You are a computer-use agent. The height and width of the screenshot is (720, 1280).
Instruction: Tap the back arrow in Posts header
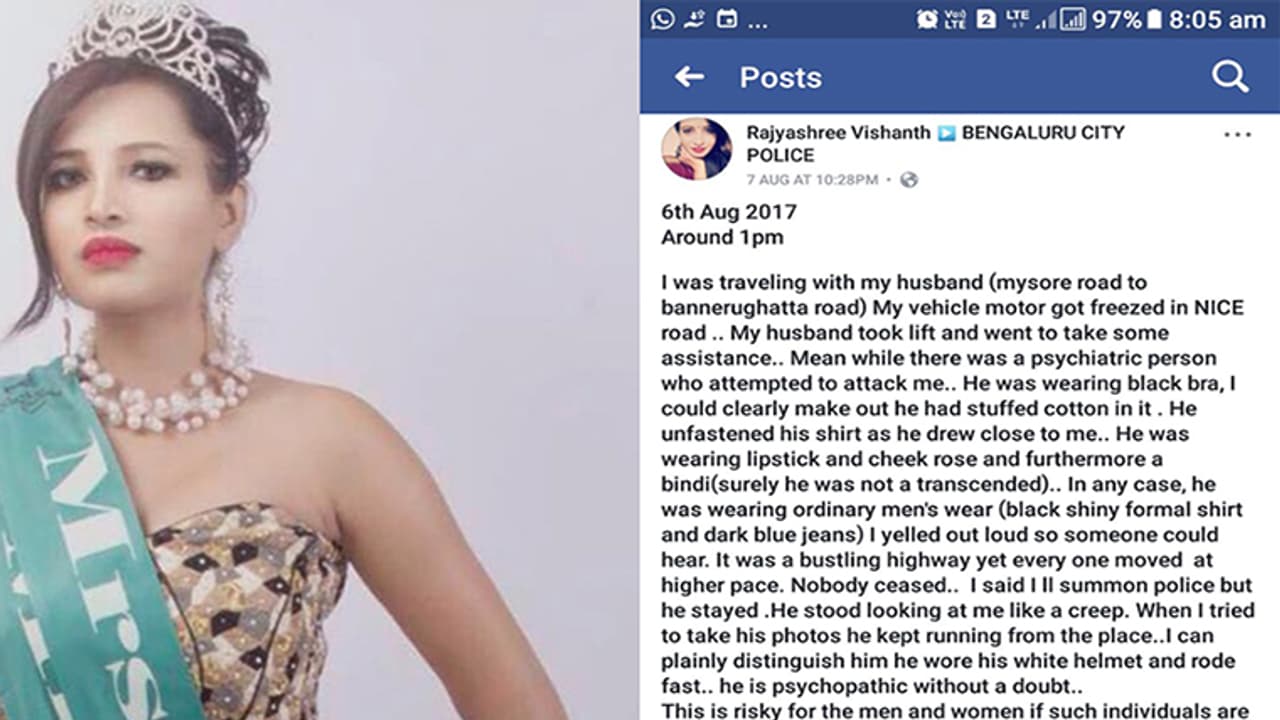click(689, 77)
